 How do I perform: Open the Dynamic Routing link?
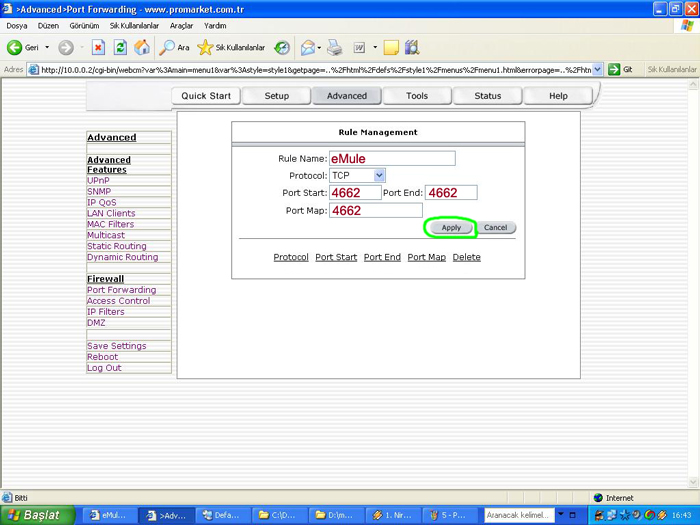pyautogui.click(x=123, y=257)
